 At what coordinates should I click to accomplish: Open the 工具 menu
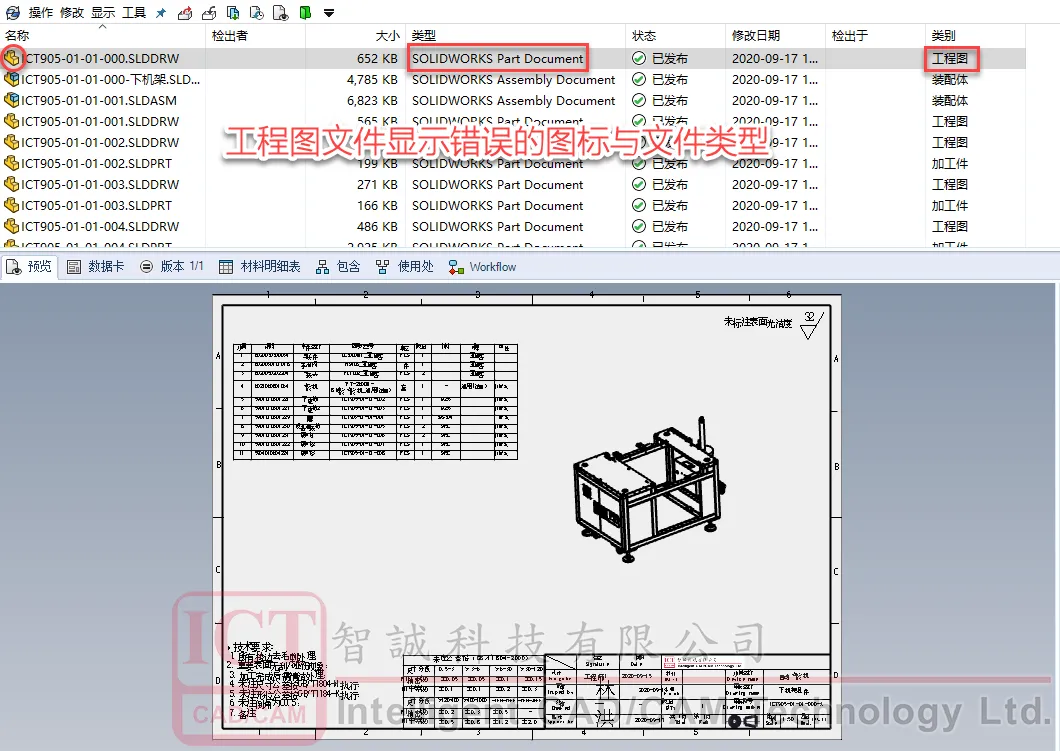pyautogui.click(x=134, y=13)
